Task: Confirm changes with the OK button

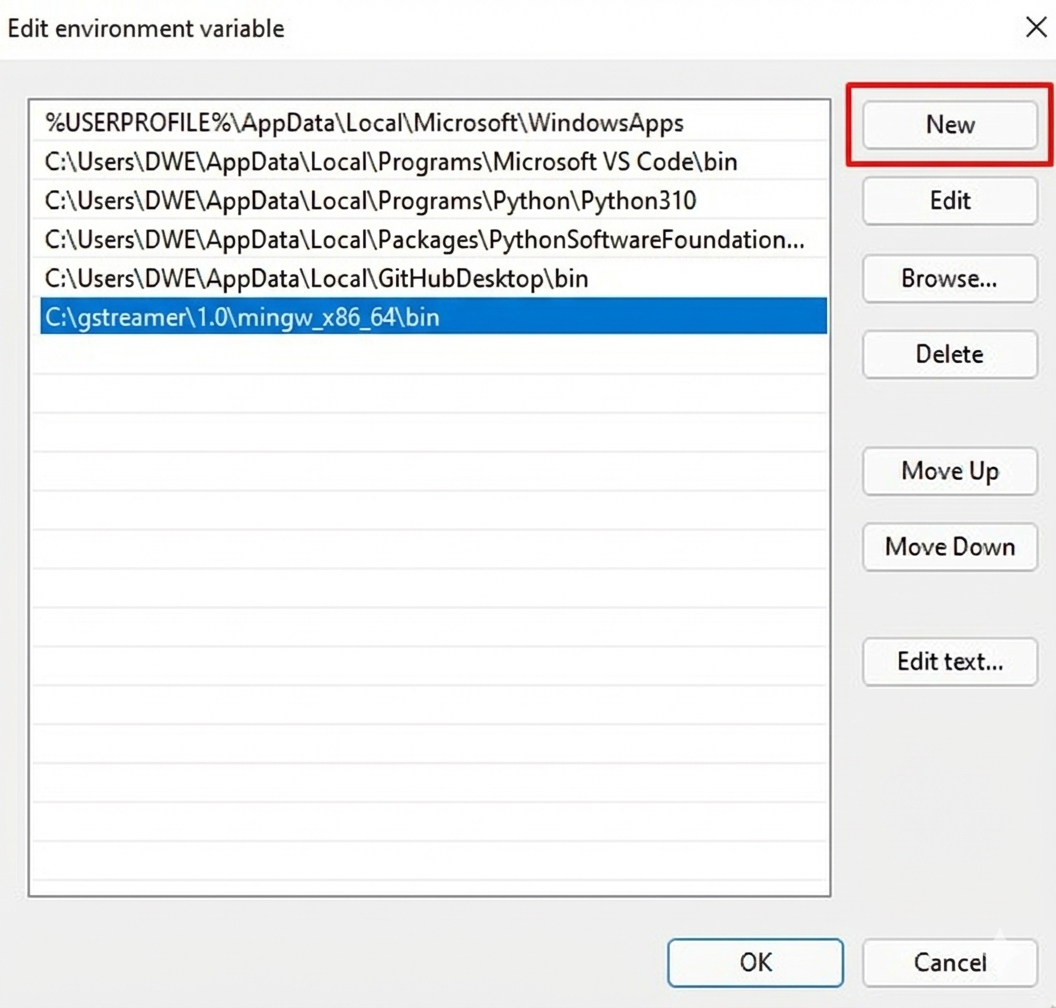Action: 755,962
